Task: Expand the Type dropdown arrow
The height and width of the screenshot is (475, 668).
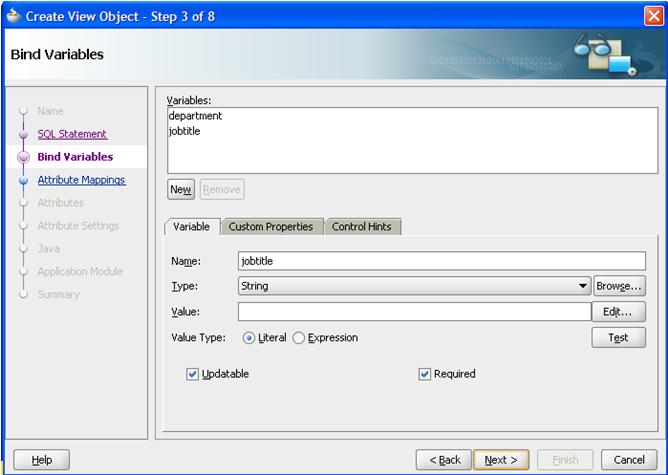Action: tap(583, 287)
